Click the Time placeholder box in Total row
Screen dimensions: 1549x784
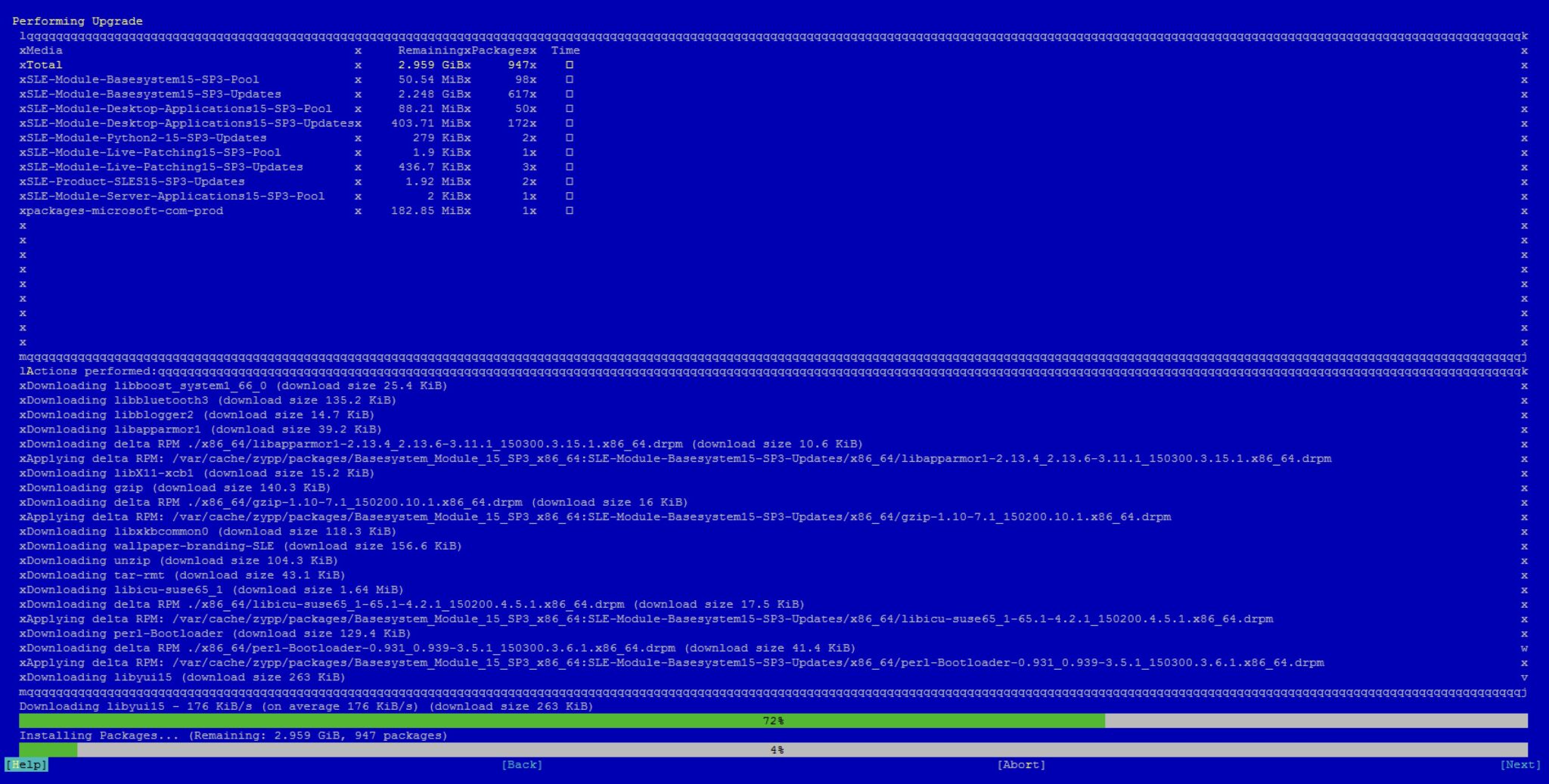570,65
